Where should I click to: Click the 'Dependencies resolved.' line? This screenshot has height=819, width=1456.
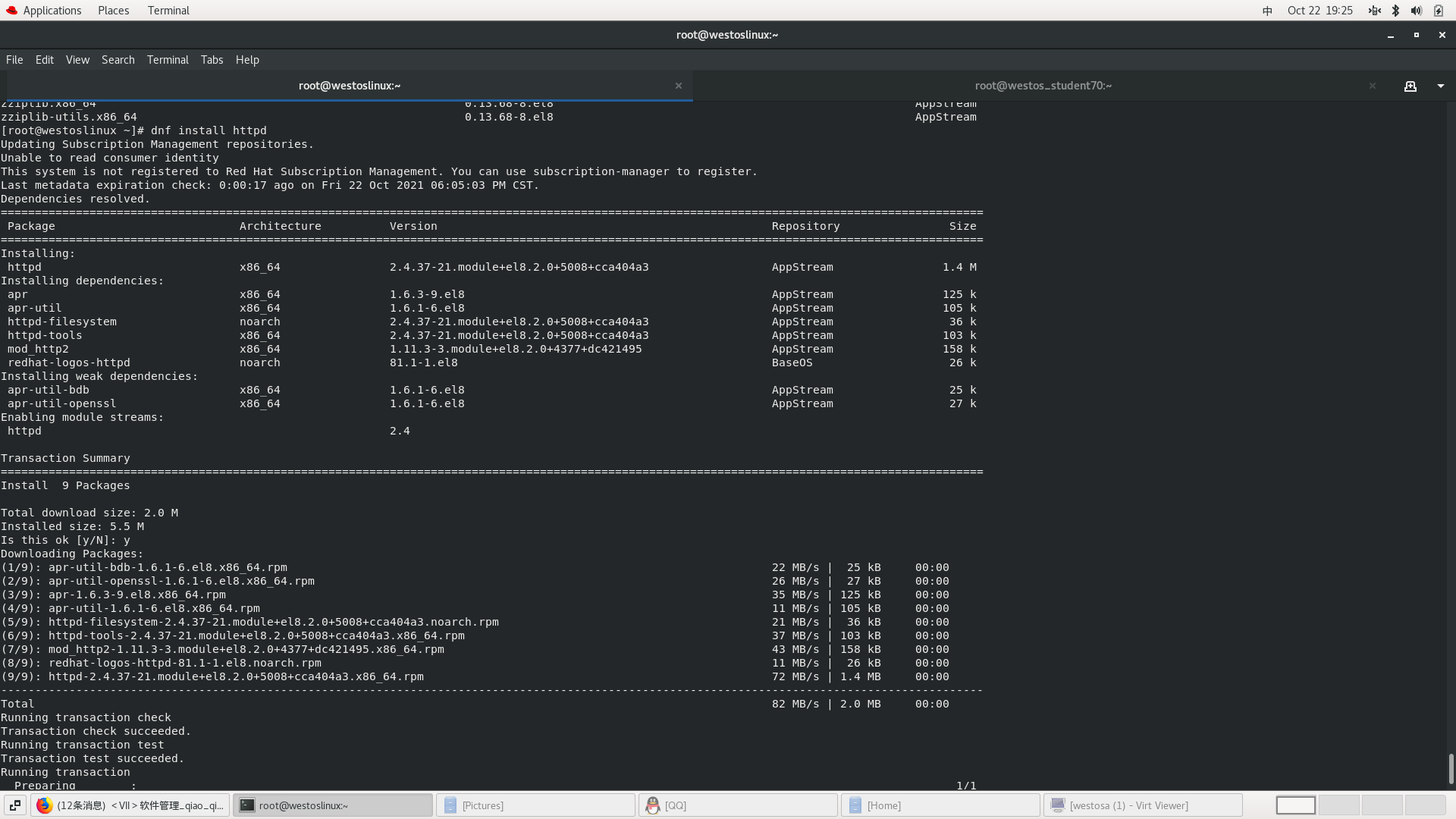click(76, 199)
